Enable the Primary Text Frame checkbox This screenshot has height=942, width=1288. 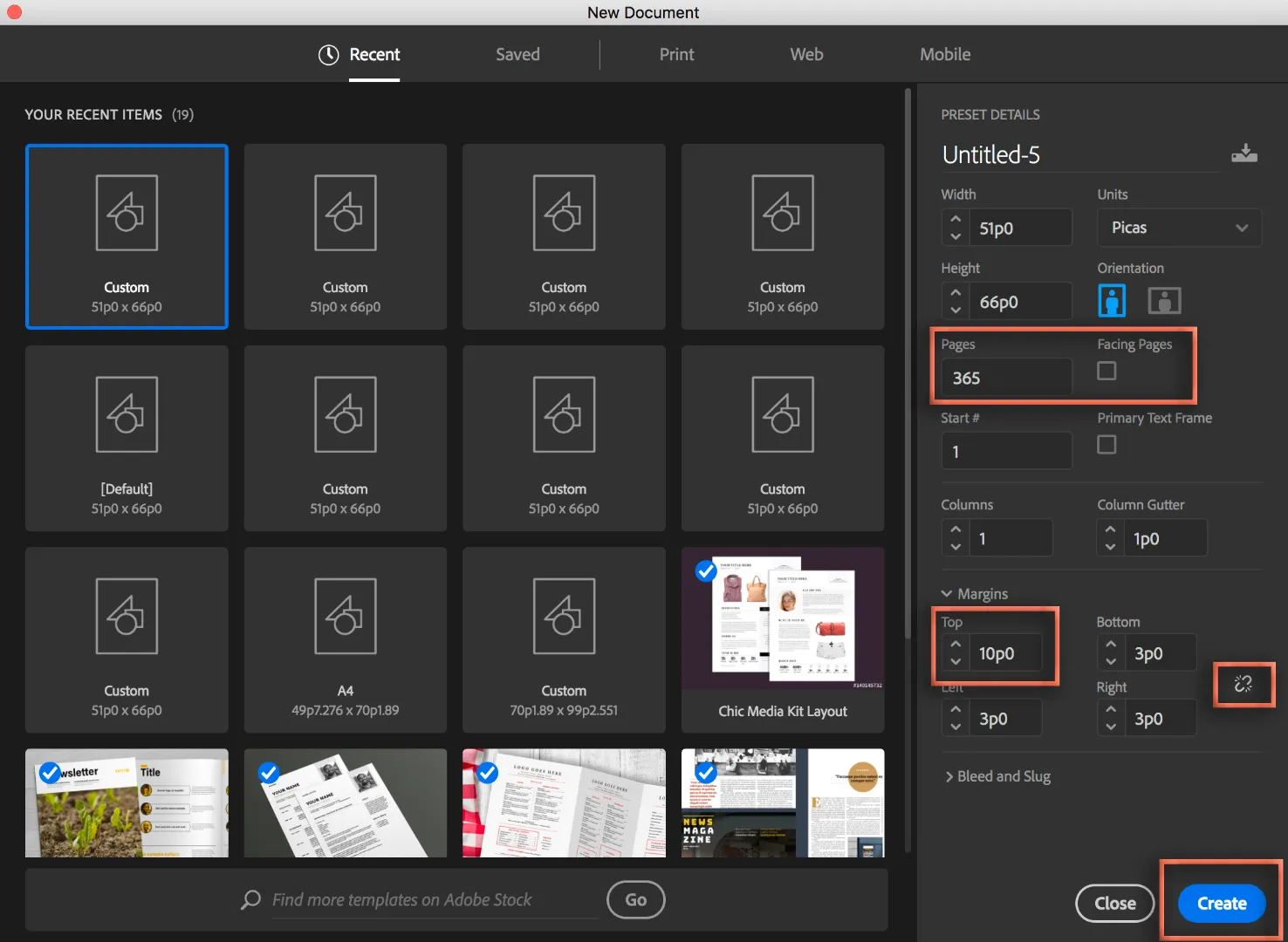(1106, 445)
